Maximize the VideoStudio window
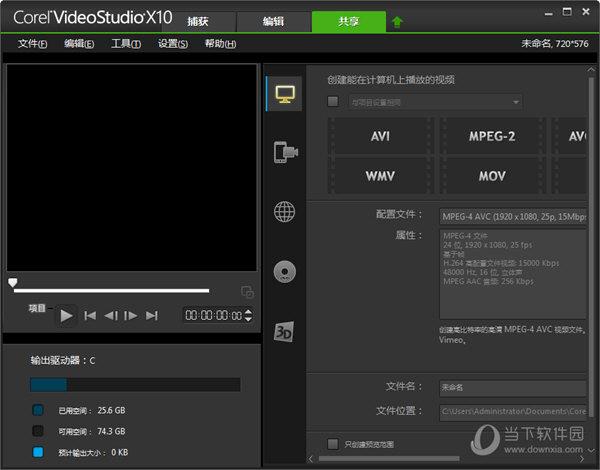This screenshot has width=600, height=470. point(567,12)
